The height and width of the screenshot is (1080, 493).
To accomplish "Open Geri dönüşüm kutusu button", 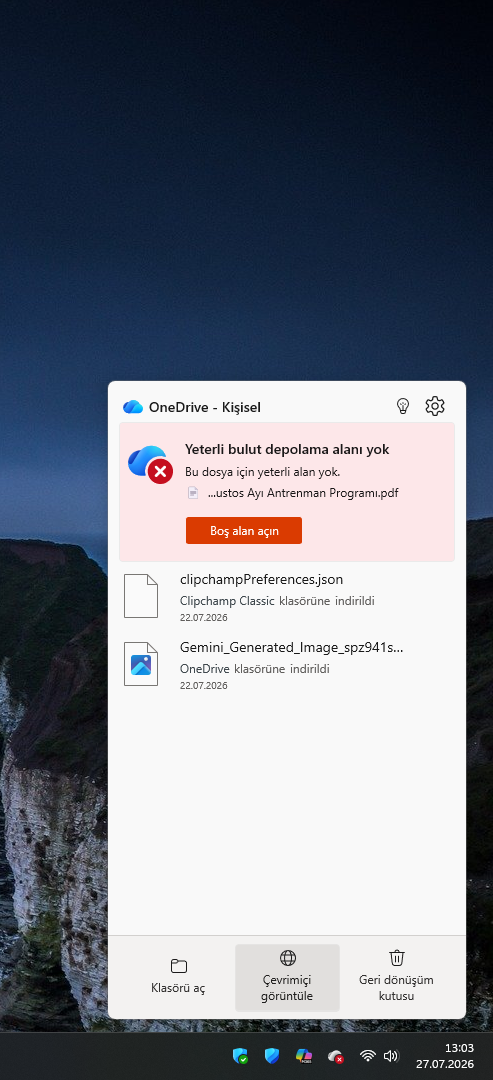I will pyautogui.click(x=397, y=977).
